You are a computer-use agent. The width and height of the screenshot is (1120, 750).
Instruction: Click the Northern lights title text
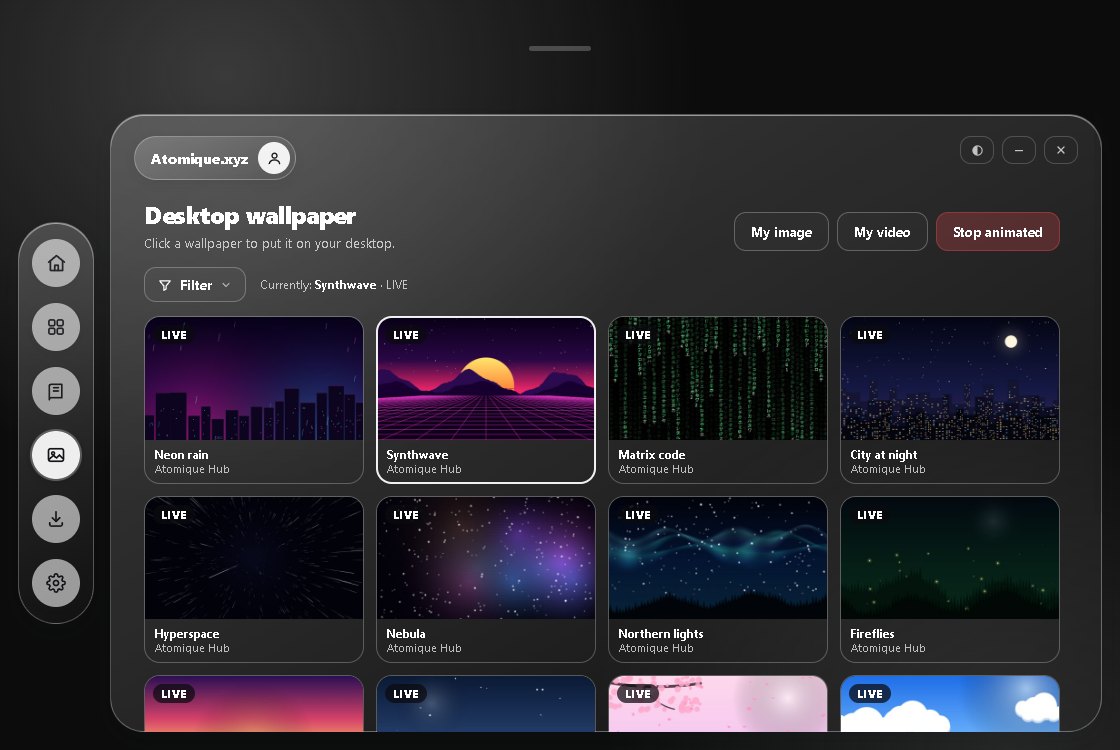(661, 634)
